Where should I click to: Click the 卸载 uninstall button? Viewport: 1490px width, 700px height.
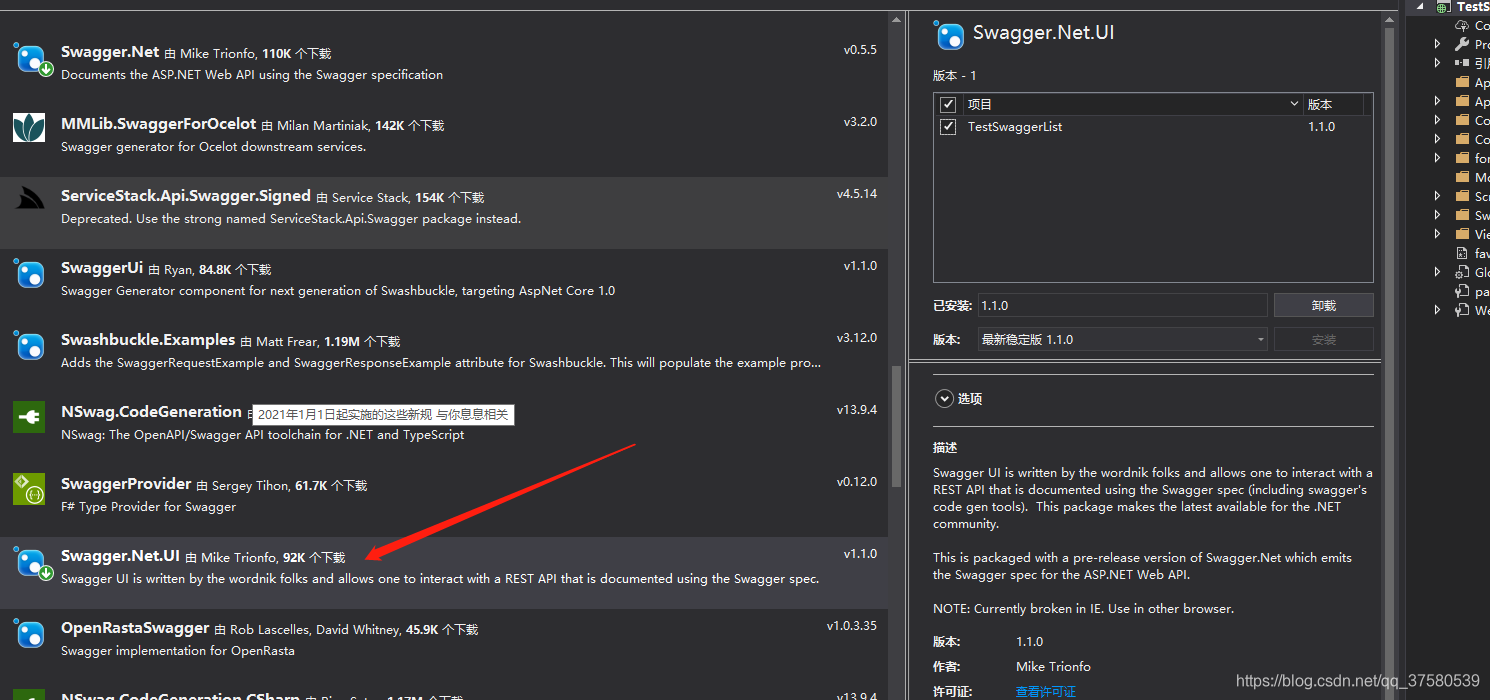1323,305
